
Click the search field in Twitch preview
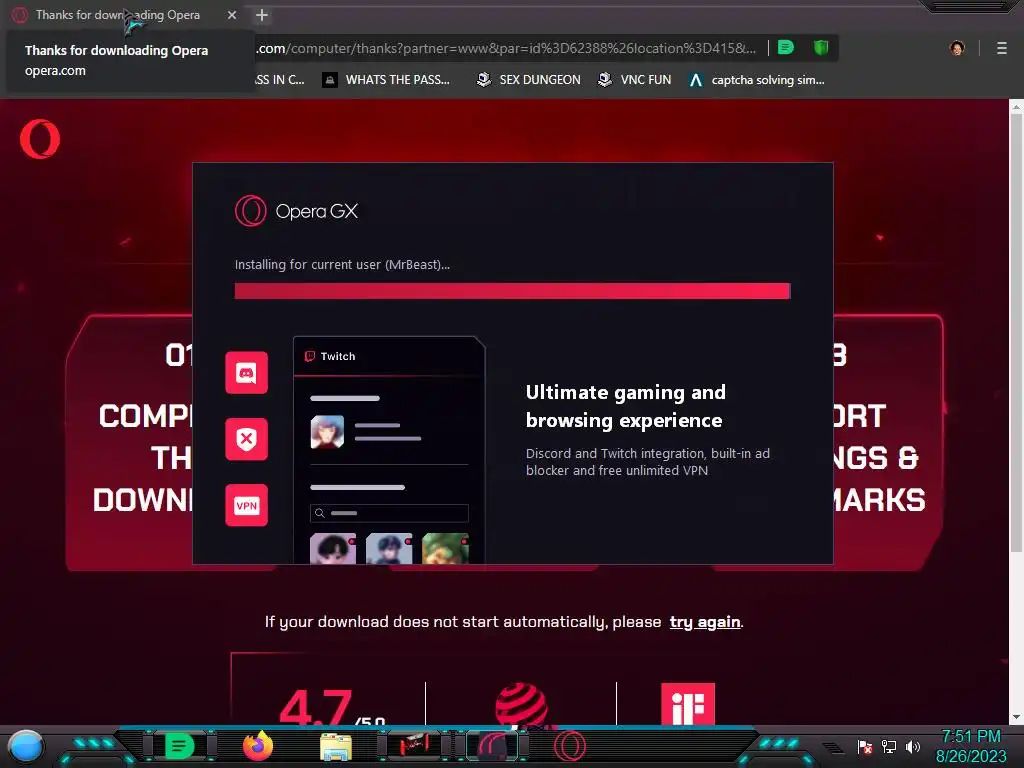click(x=389, y=513)
